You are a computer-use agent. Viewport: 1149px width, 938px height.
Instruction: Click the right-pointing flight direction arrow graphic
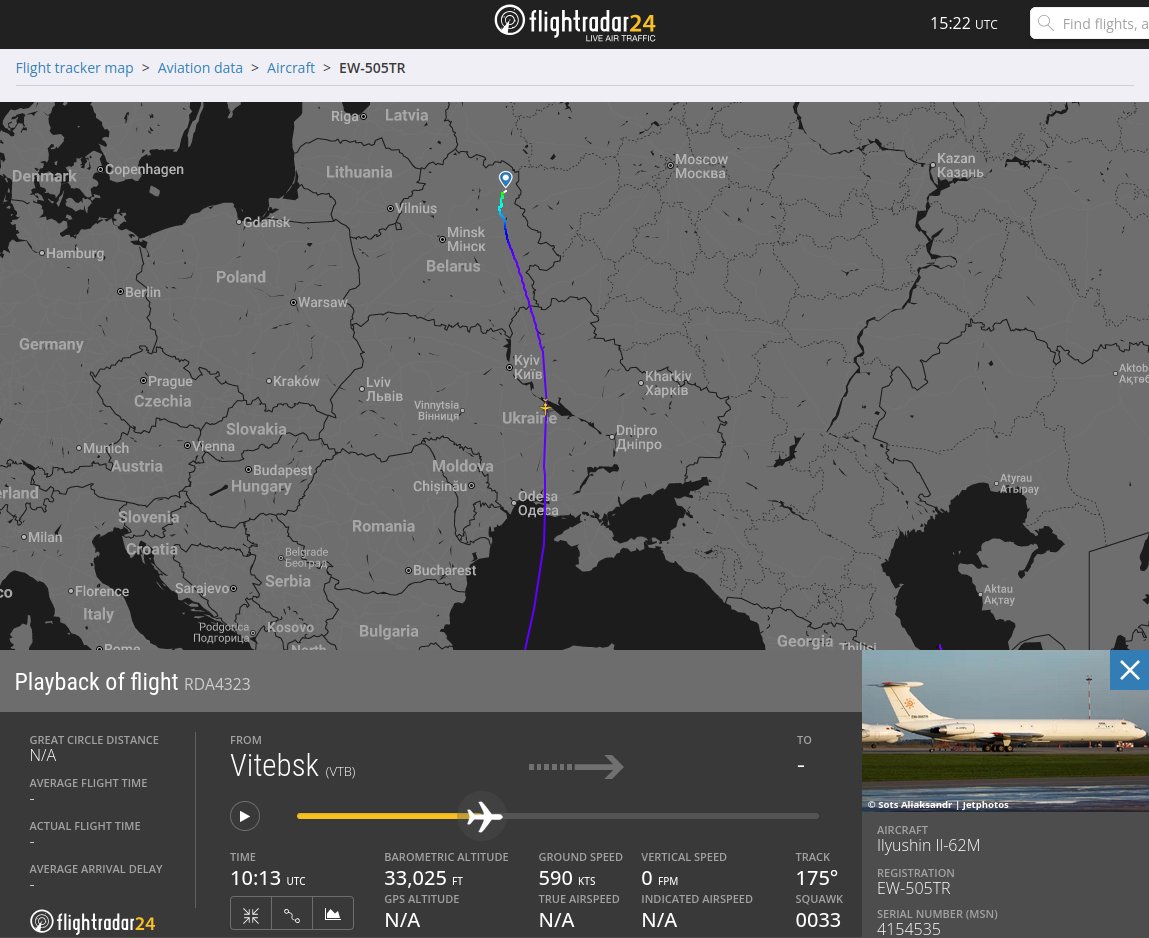pyautogui.click(x=576, y=767)
